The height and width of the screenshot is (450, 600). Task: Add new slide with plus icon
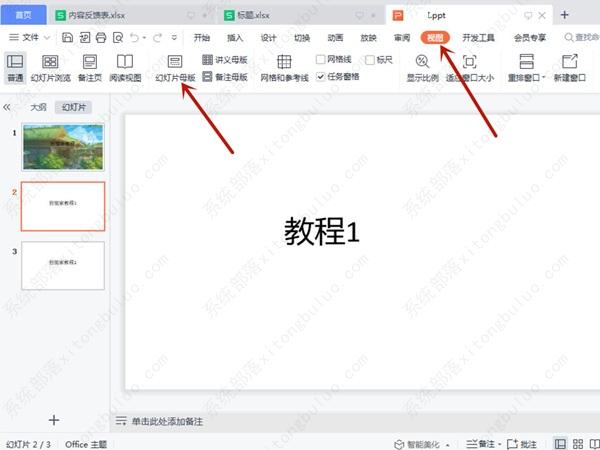click(x=54, y=420)
